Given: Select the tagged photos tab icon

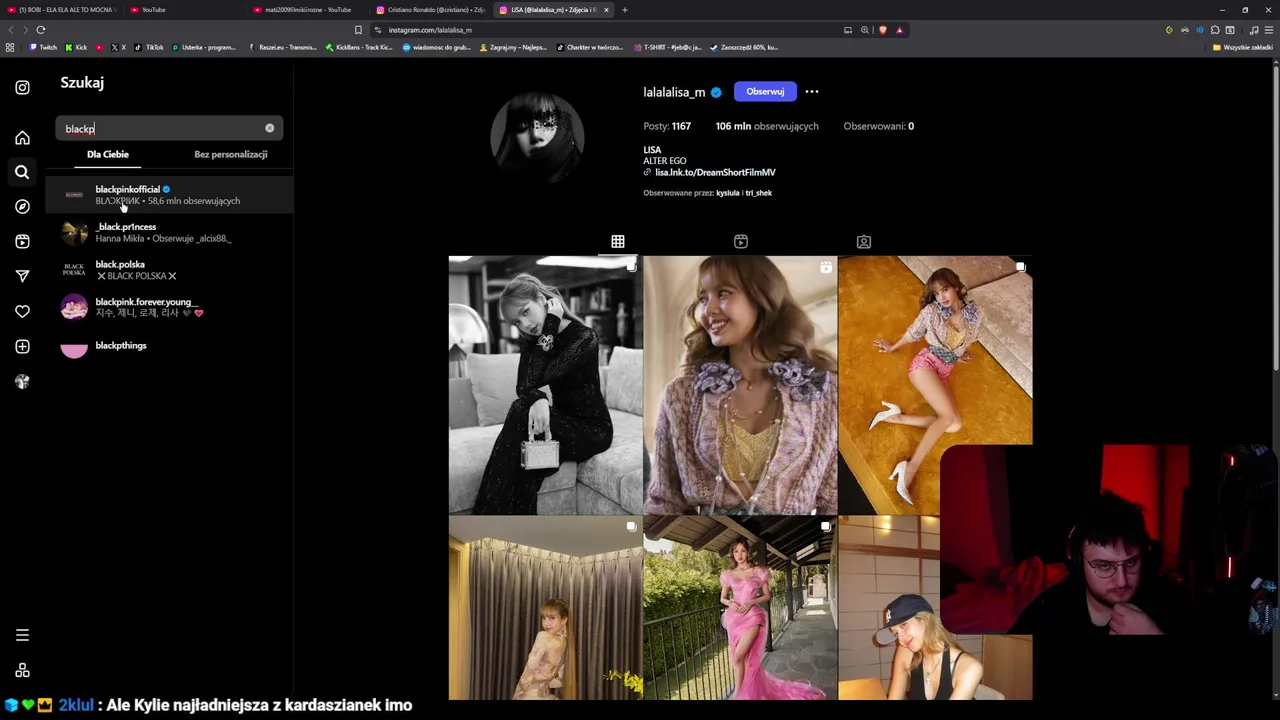Looking at the screenshot, I should (x=864, y=241).
